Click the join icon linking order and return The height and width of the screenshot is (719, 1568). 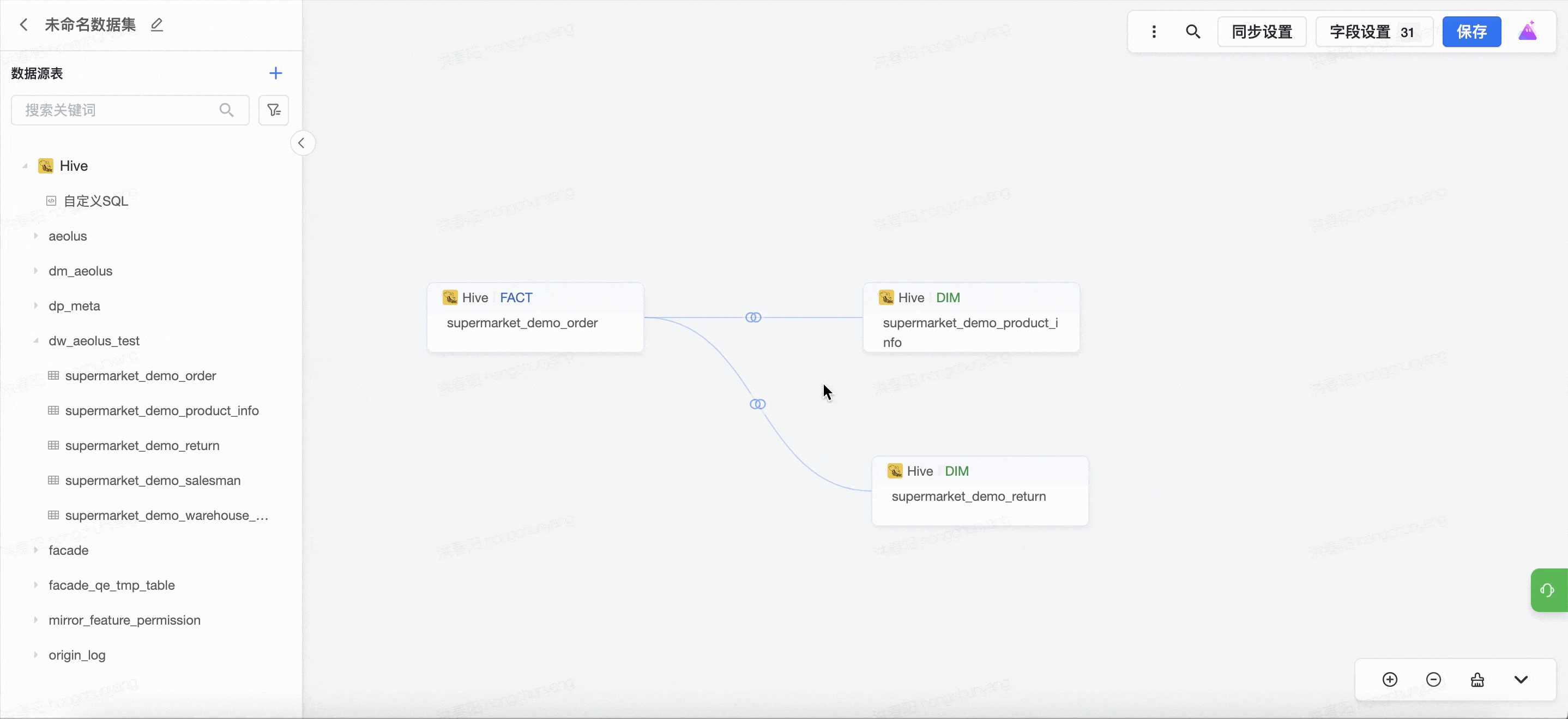757,404
